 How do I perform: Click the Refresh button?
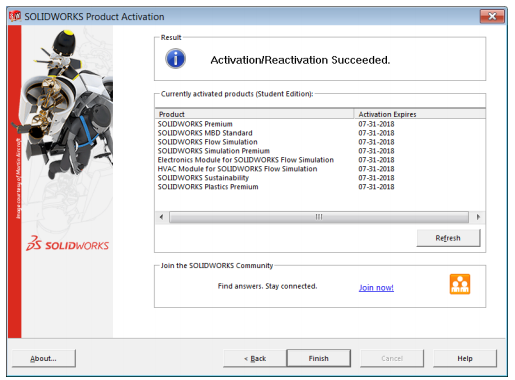pyautogui.click(x=448, y=238)
